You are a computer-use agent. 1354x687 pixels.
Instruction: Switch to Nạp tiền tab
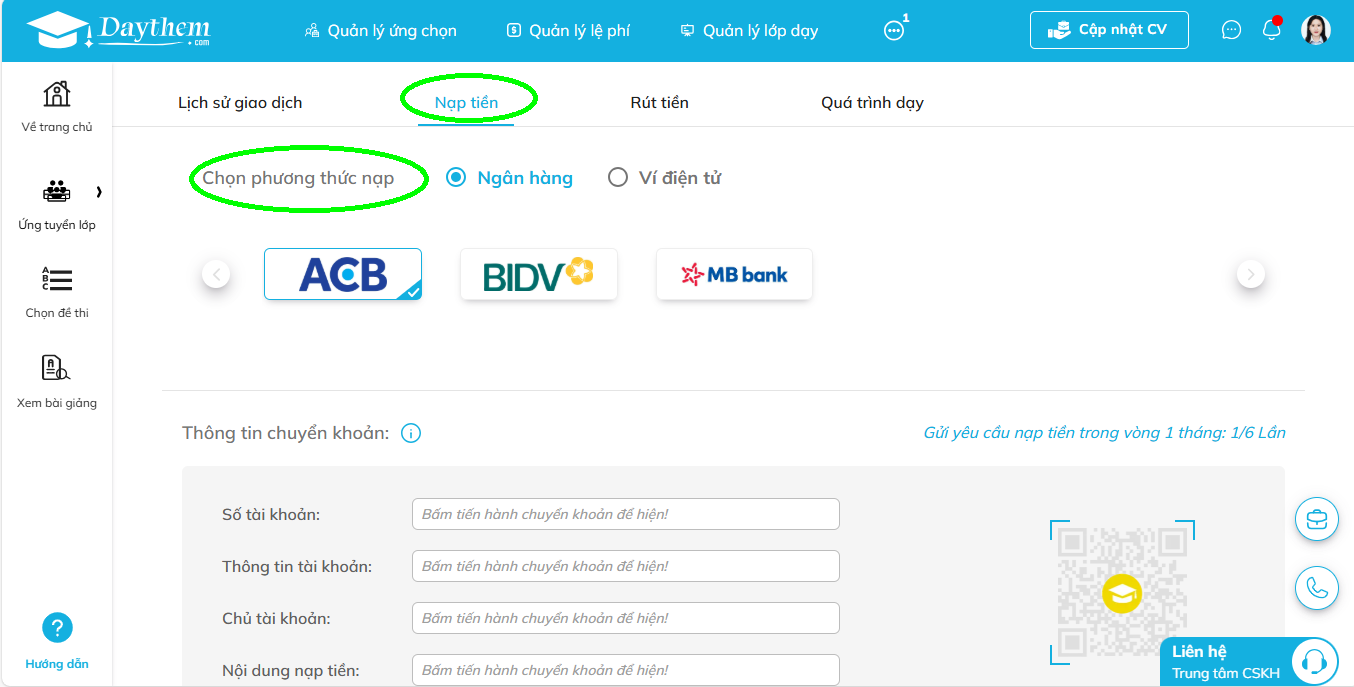pos(466,102)
